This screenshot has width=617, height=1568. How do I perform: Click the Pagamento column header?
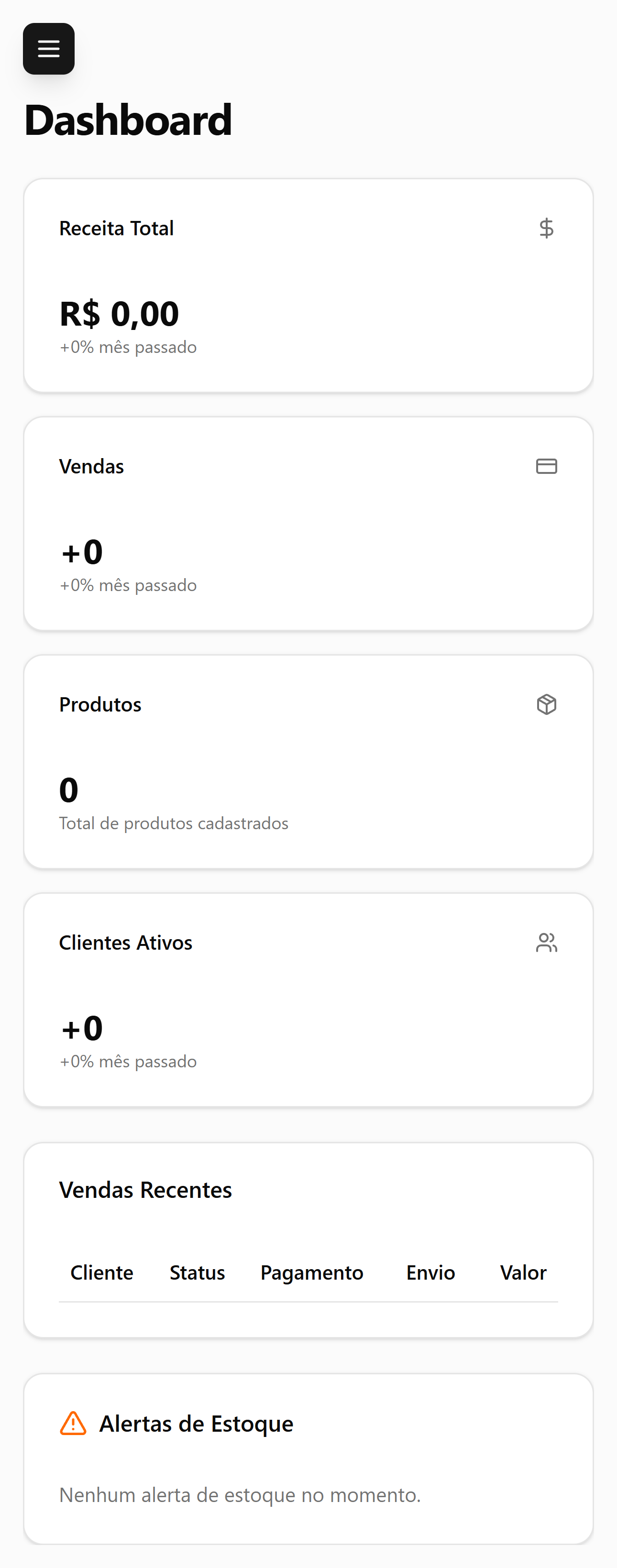pyautogui.click(x=312, y=1273)
